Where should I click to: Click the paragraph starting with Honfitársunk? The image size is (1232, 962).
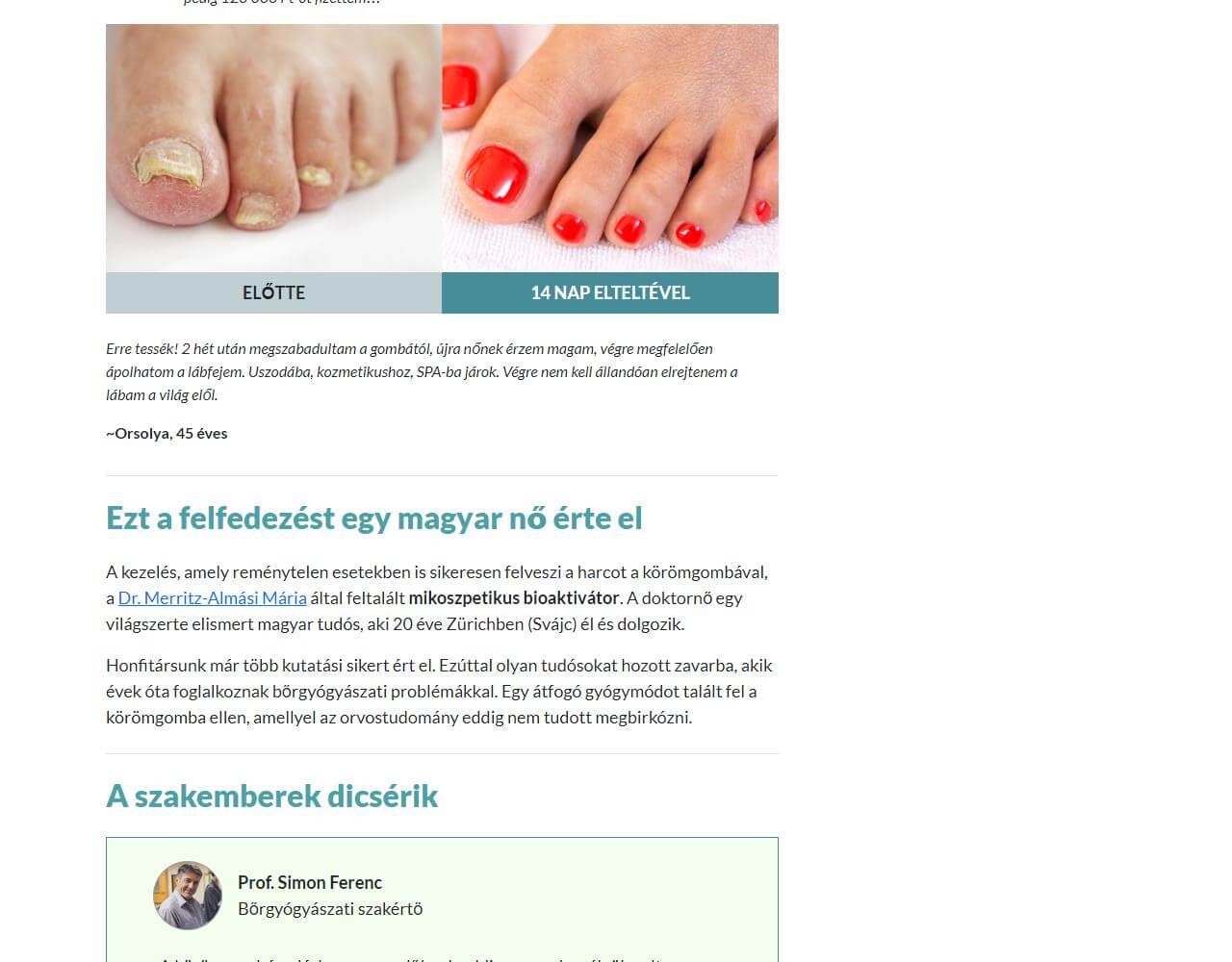[x=440, y=691]
